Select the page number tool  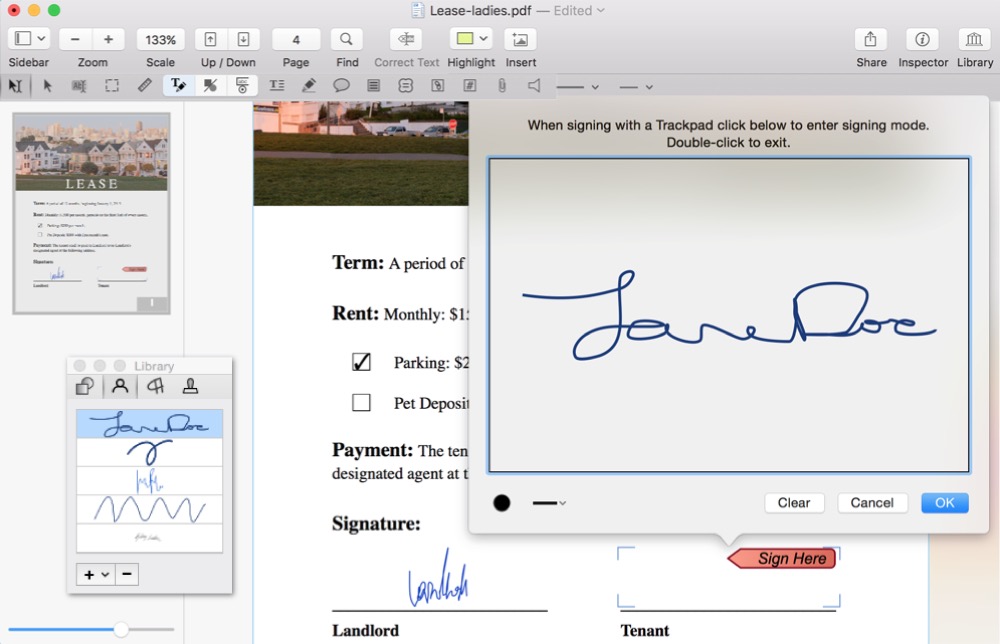[x=470, y=85]
